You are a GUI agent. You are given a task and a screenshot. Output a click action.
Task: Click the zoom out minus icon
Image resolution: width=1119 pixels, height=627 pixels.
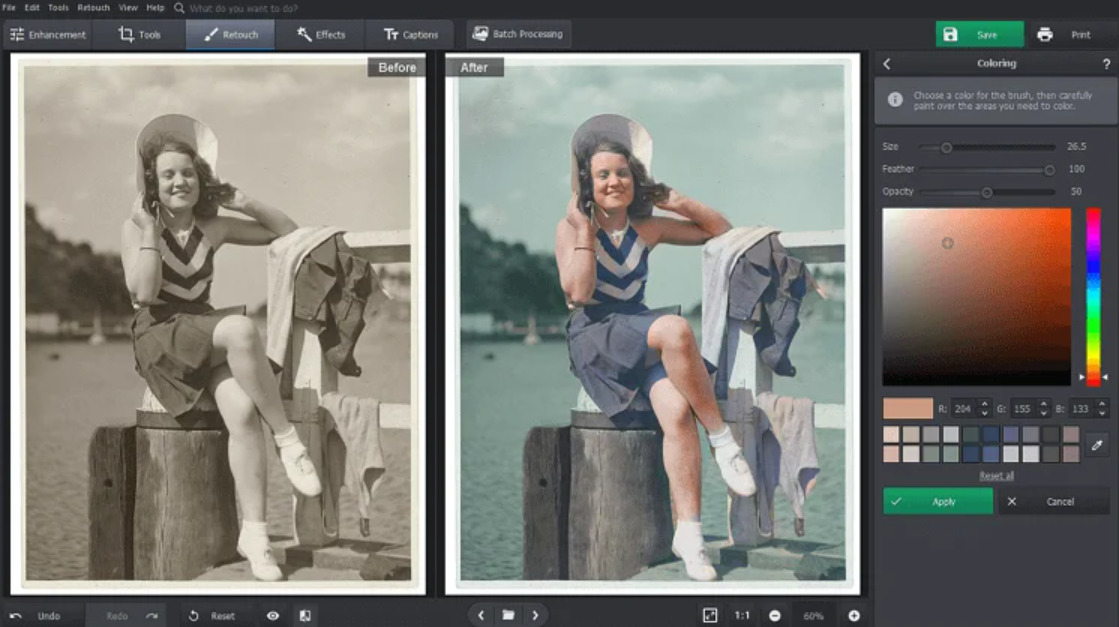pyautogui.click(x=774, y=616)
